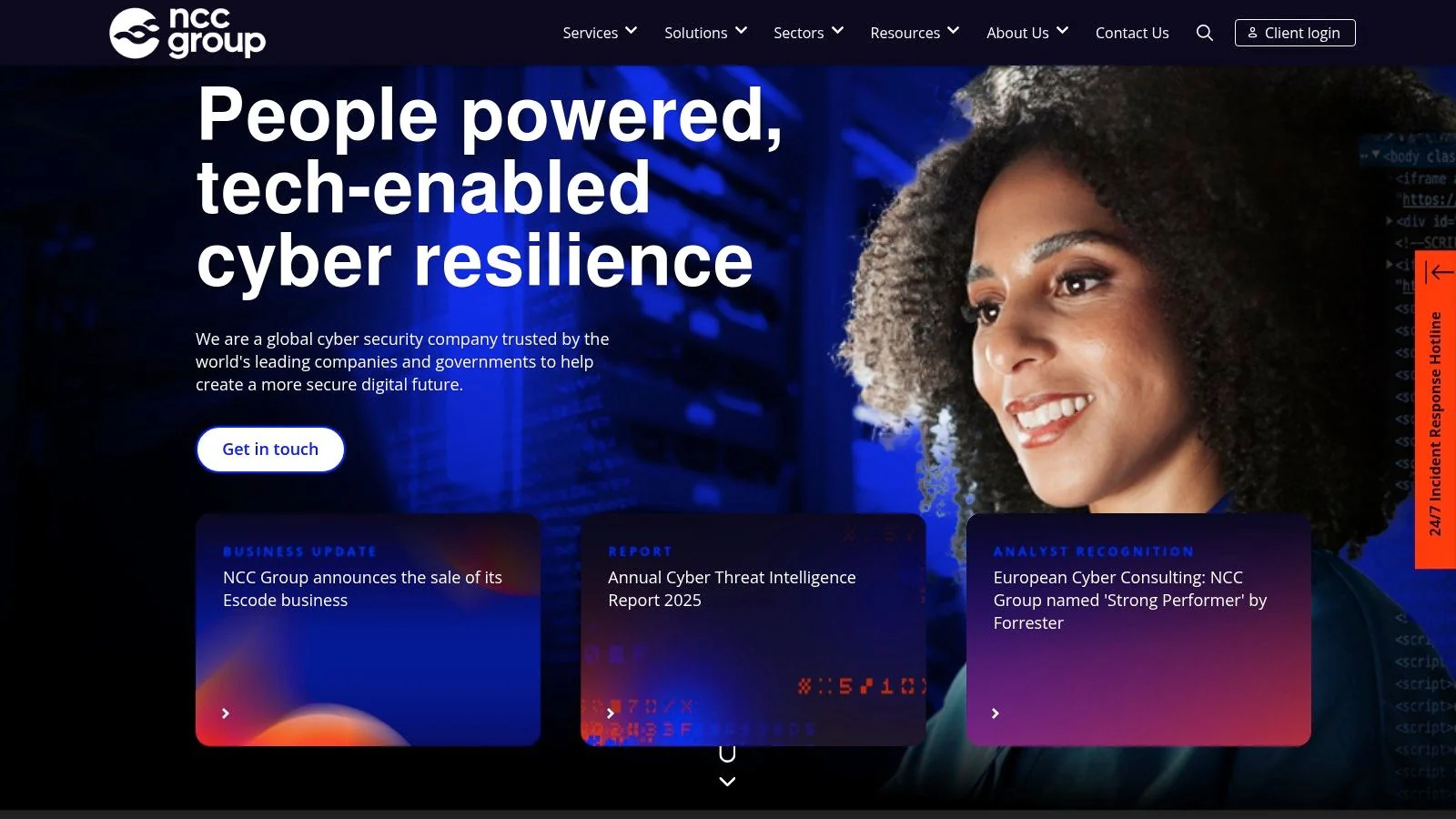The width and height of the screenshot is (1456, 819).
Task: Click the NCC Group logo
Action: tap(187, 33)
